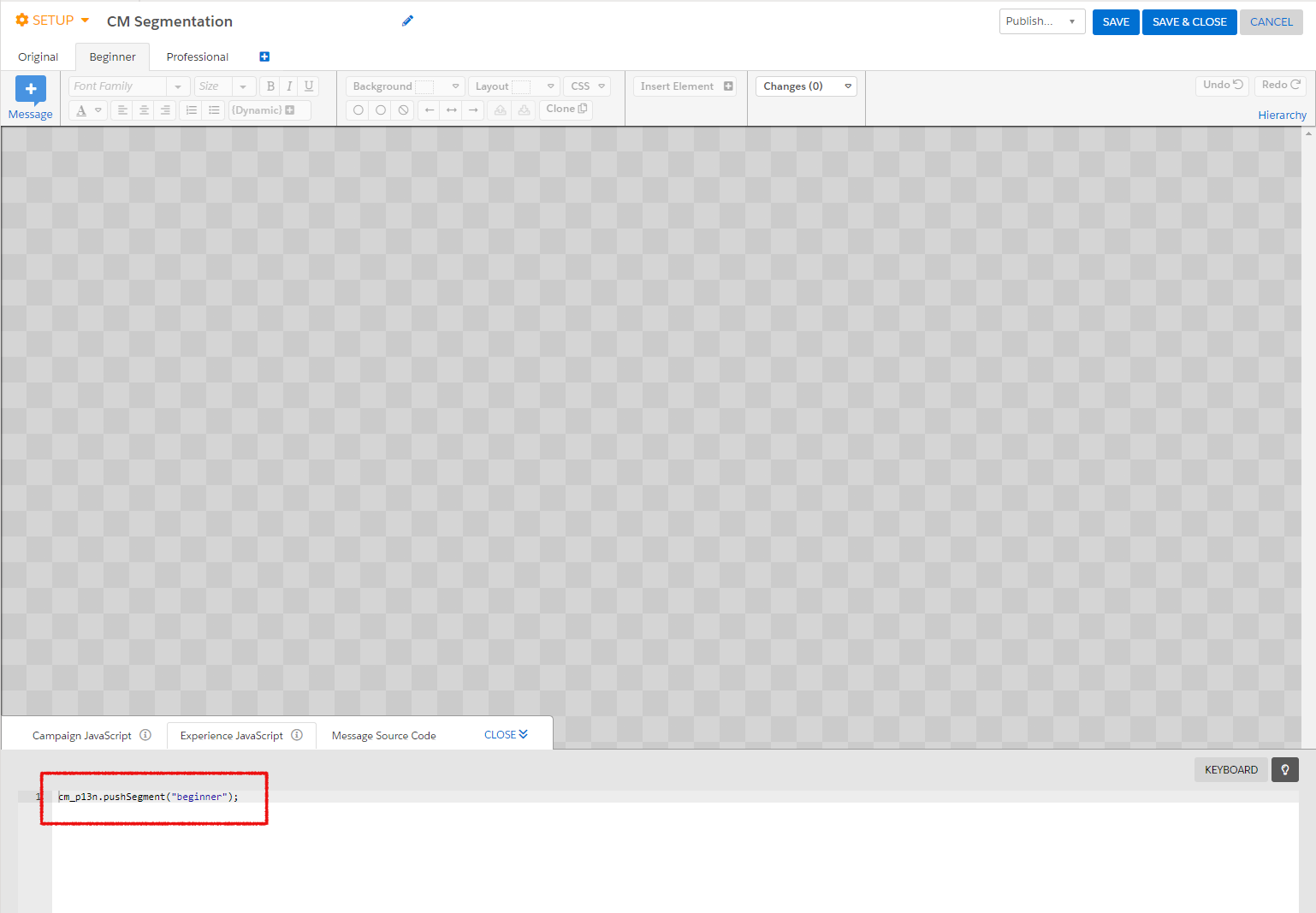Click the numbered list icon
This screenshot has height=913, width=1316.
pos(192,110)
